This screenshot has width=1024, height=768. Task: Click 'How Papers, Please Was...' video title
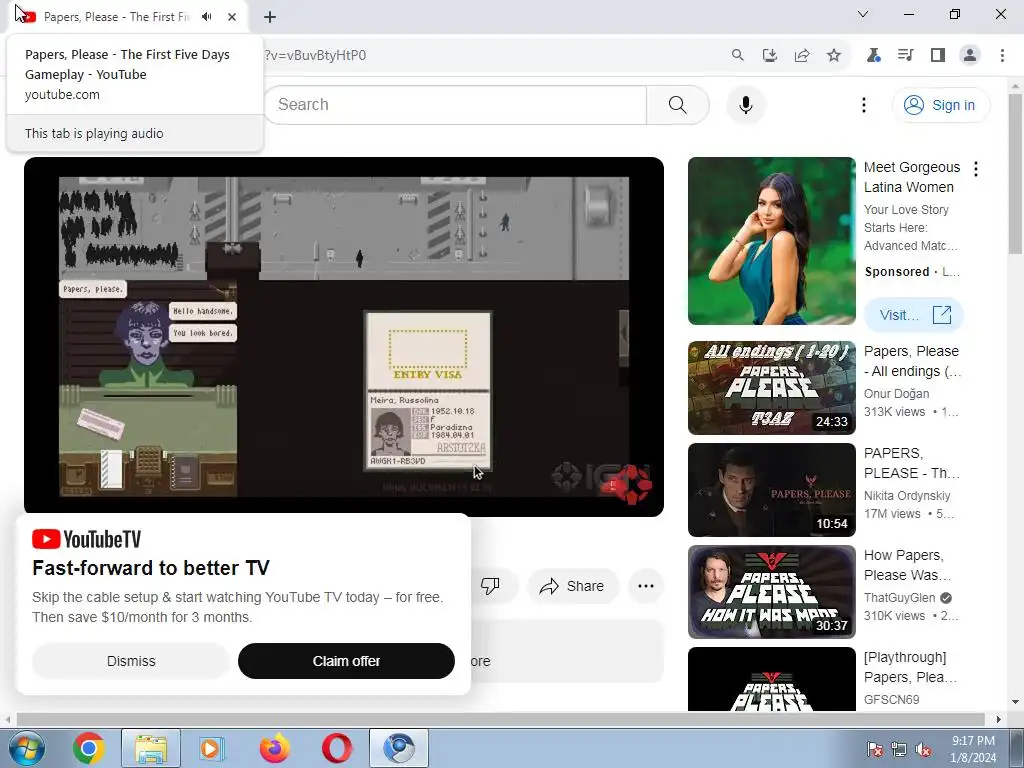[x=907, y=565]
